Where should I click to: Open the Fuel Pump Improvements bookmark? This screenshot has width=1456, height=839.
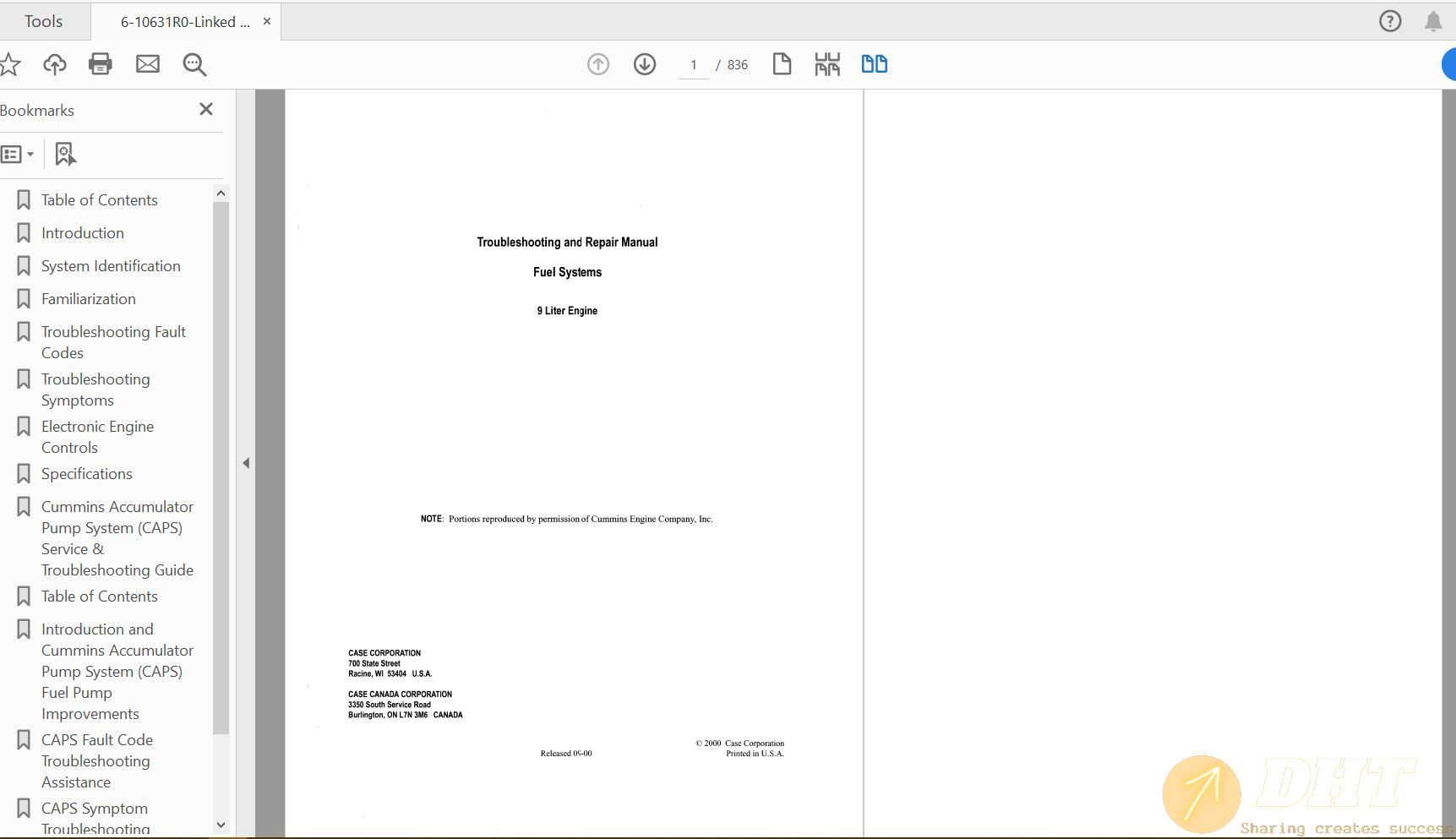pos(117,672)
